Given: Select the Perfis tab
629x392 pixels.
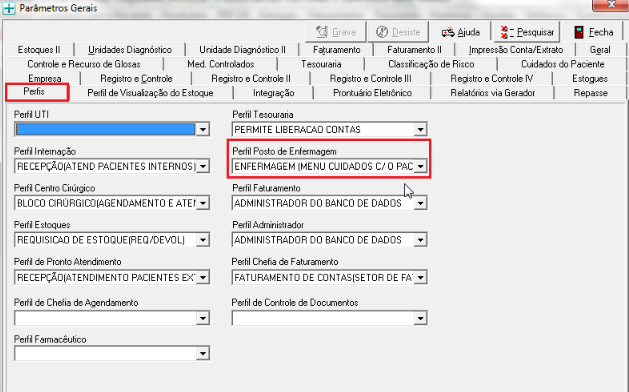Looking at the screenshot, I should (x=37, y=92).
